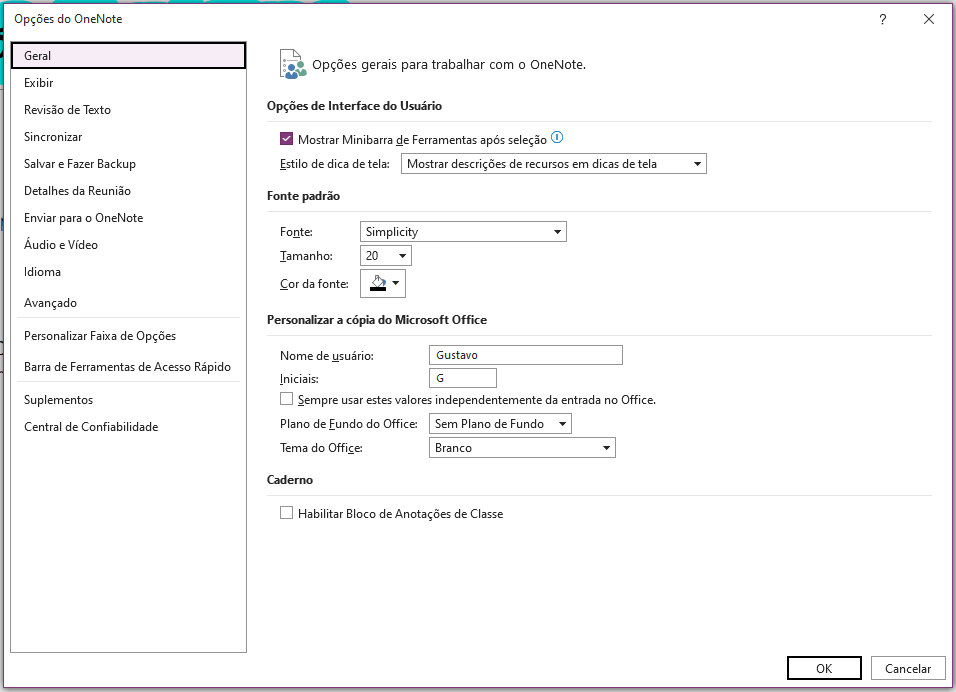Open Personalizar Faixa de Opções
The image size is (956, 692).
[x=129, y=336]
